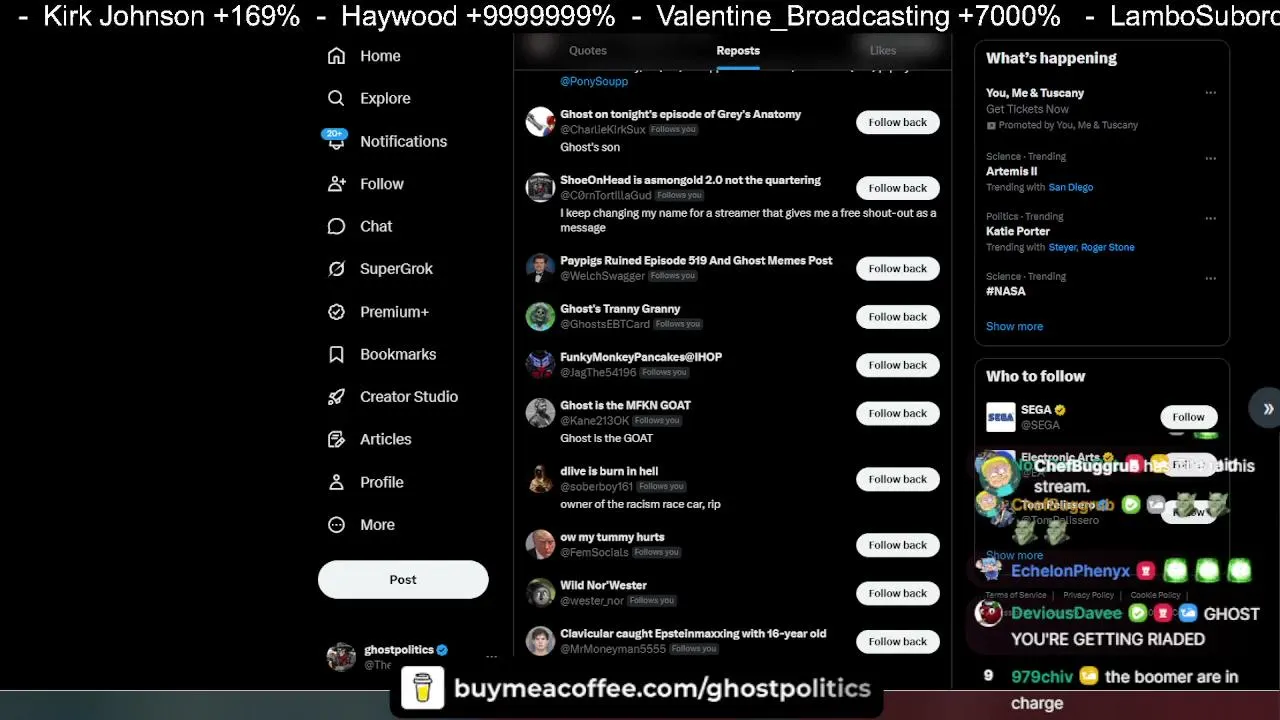
Task: Open the Katie Porter trend
Action: 1018,231
